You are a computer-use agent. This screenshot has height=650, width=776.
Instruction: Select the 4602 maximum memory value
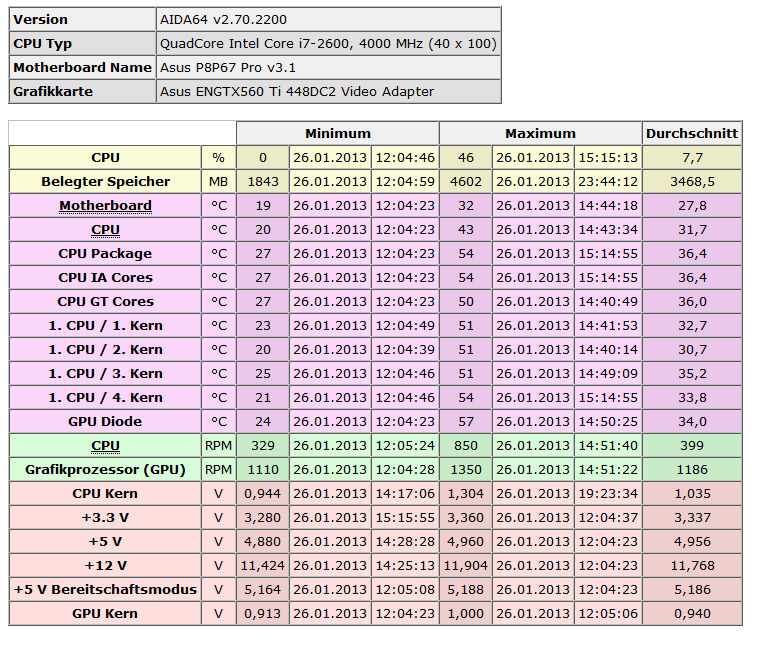click(466, 182)
